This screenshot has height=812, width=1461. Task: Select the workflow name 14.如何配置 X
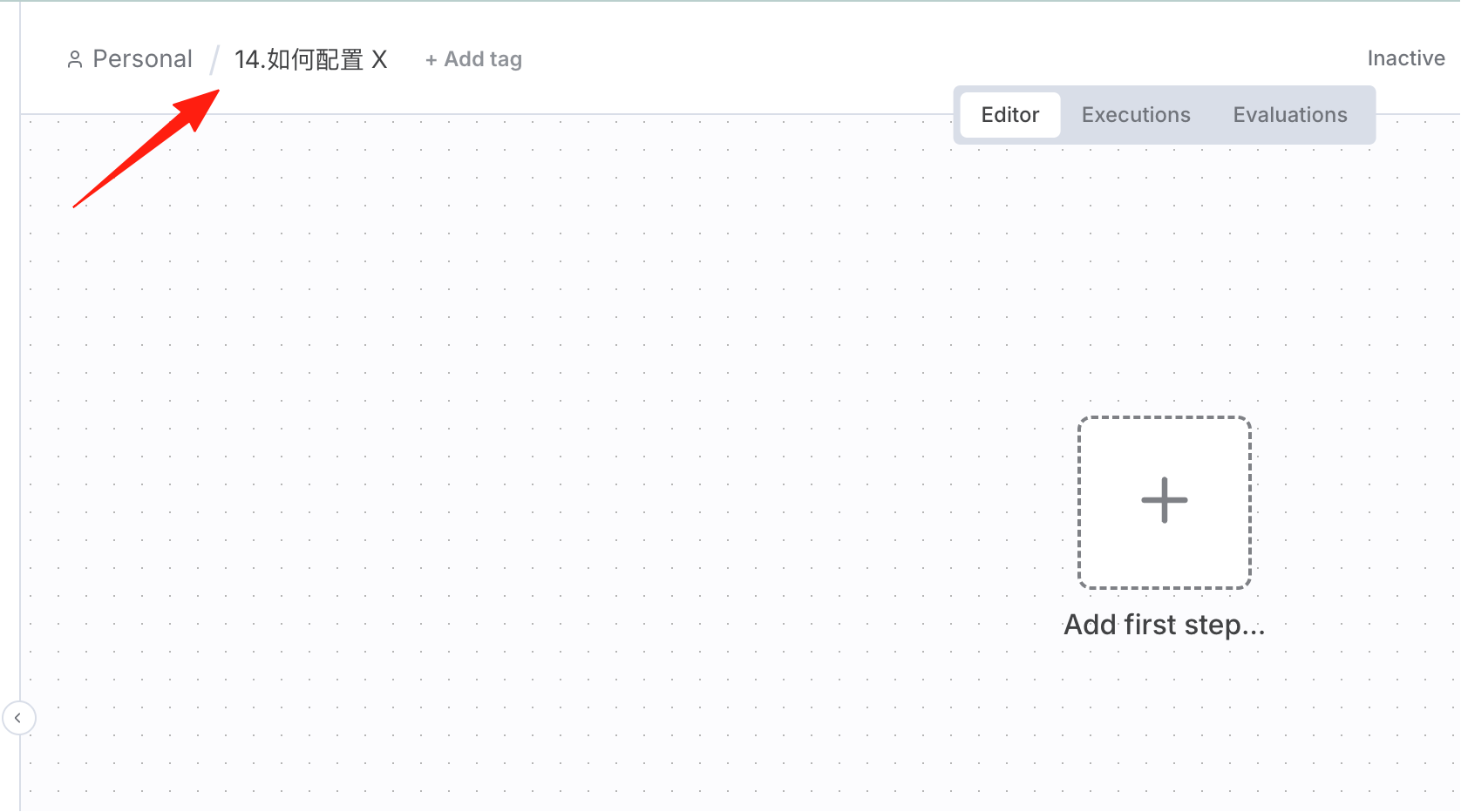[311, 59]
